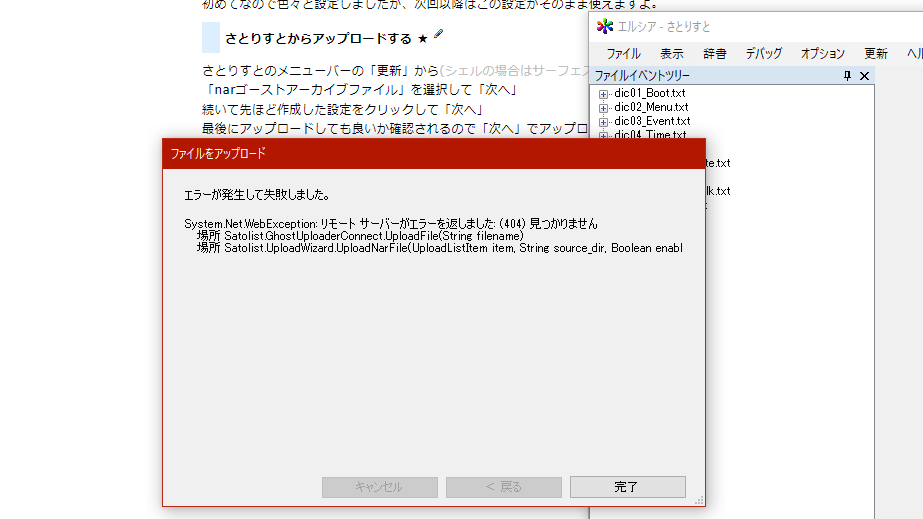Screen dimensions: 923x519
Task: Expand dic01_Boot.txt tree node
Action: pos(603,94)
